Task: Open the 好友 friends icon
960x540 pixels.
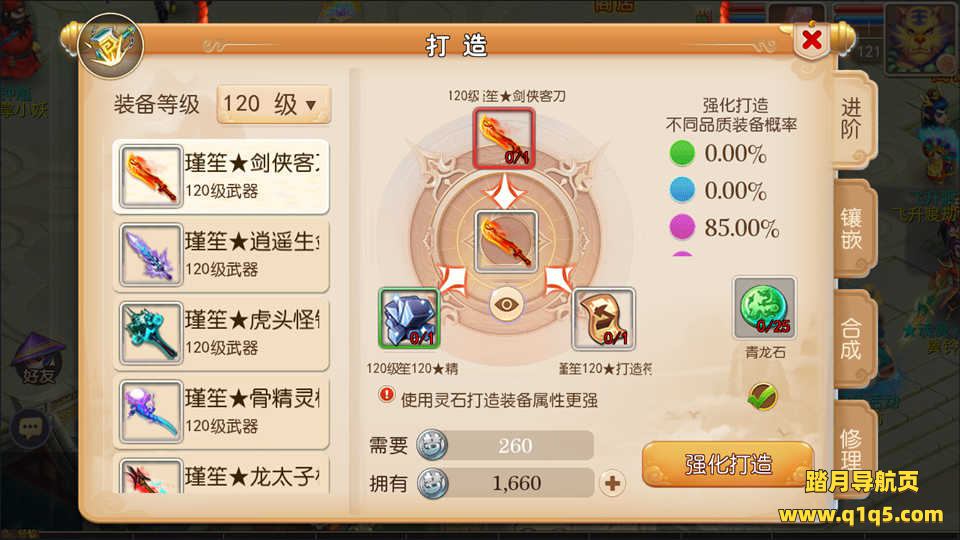Action: (x=38, y=358)
